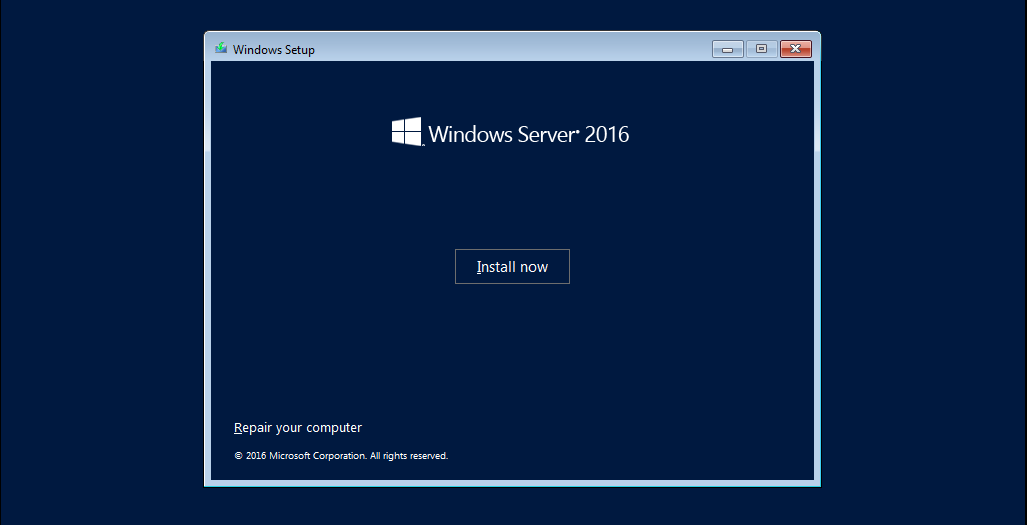Close the Windows Setup window

point(796,49)
